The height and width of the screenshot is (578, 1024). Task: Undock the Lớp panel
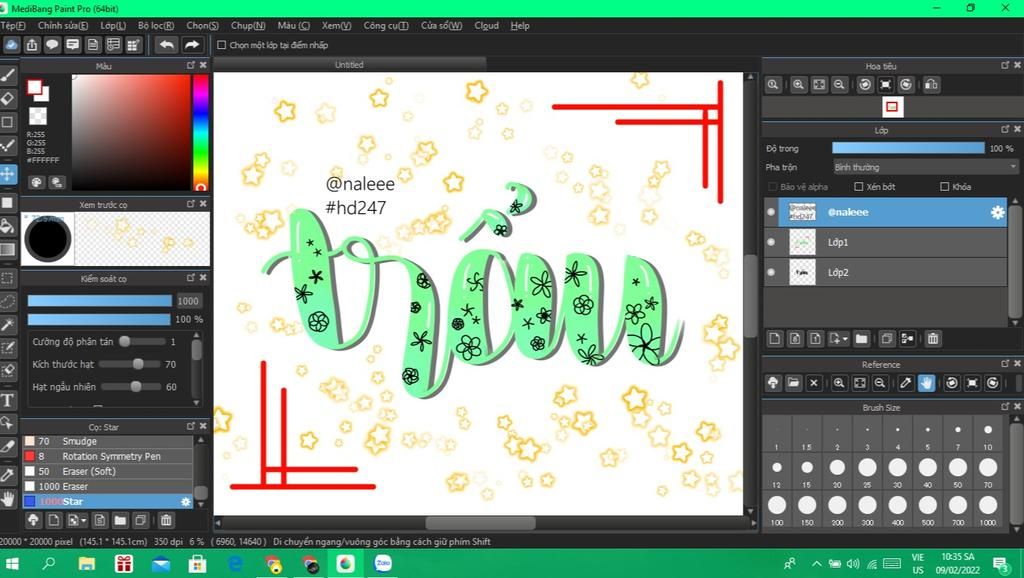pos(1005,129)
